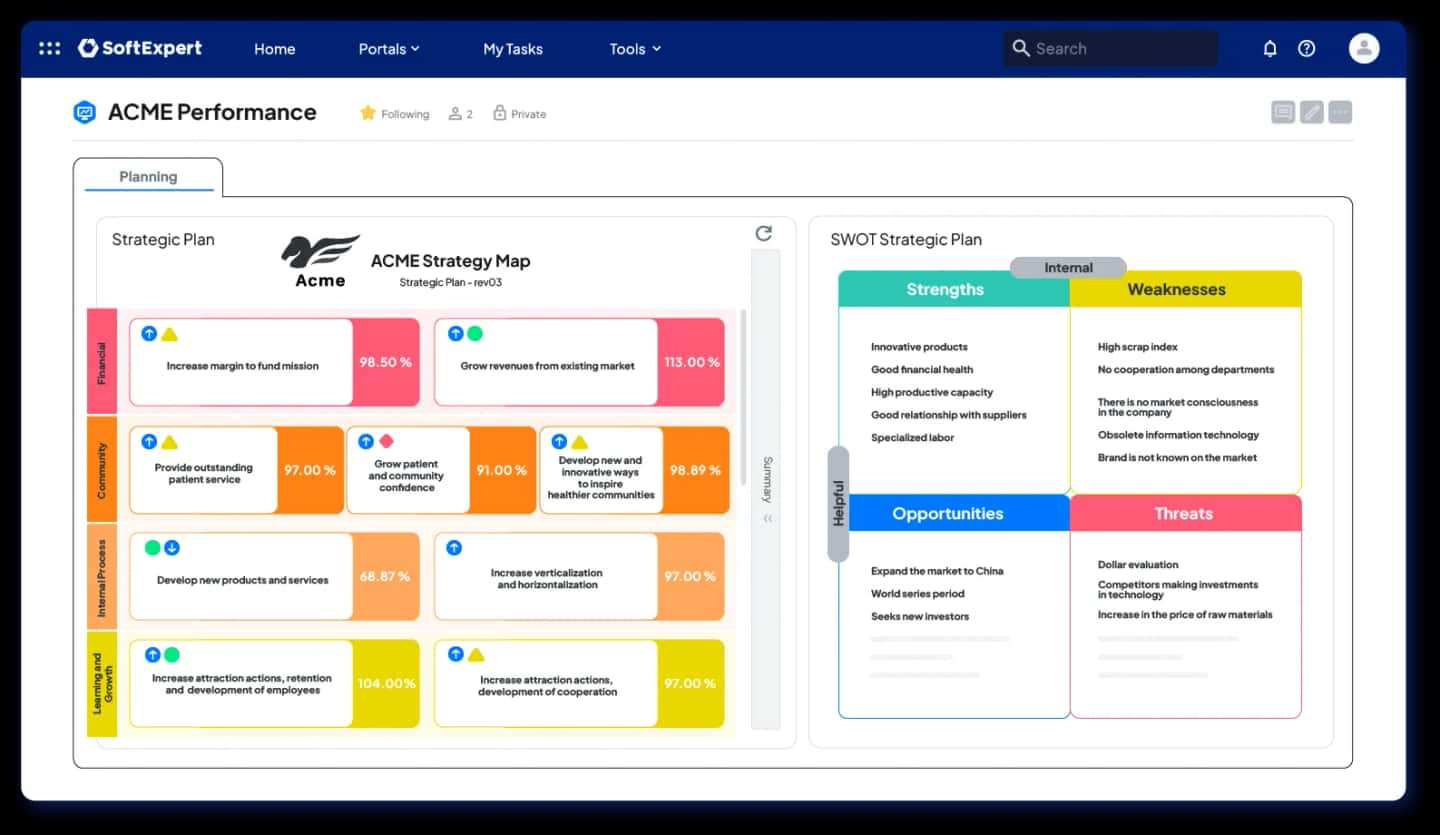Open the Weaknesses quadrant header
This screenshot has width=1440, height=835.
click(x=1186, y=289)
